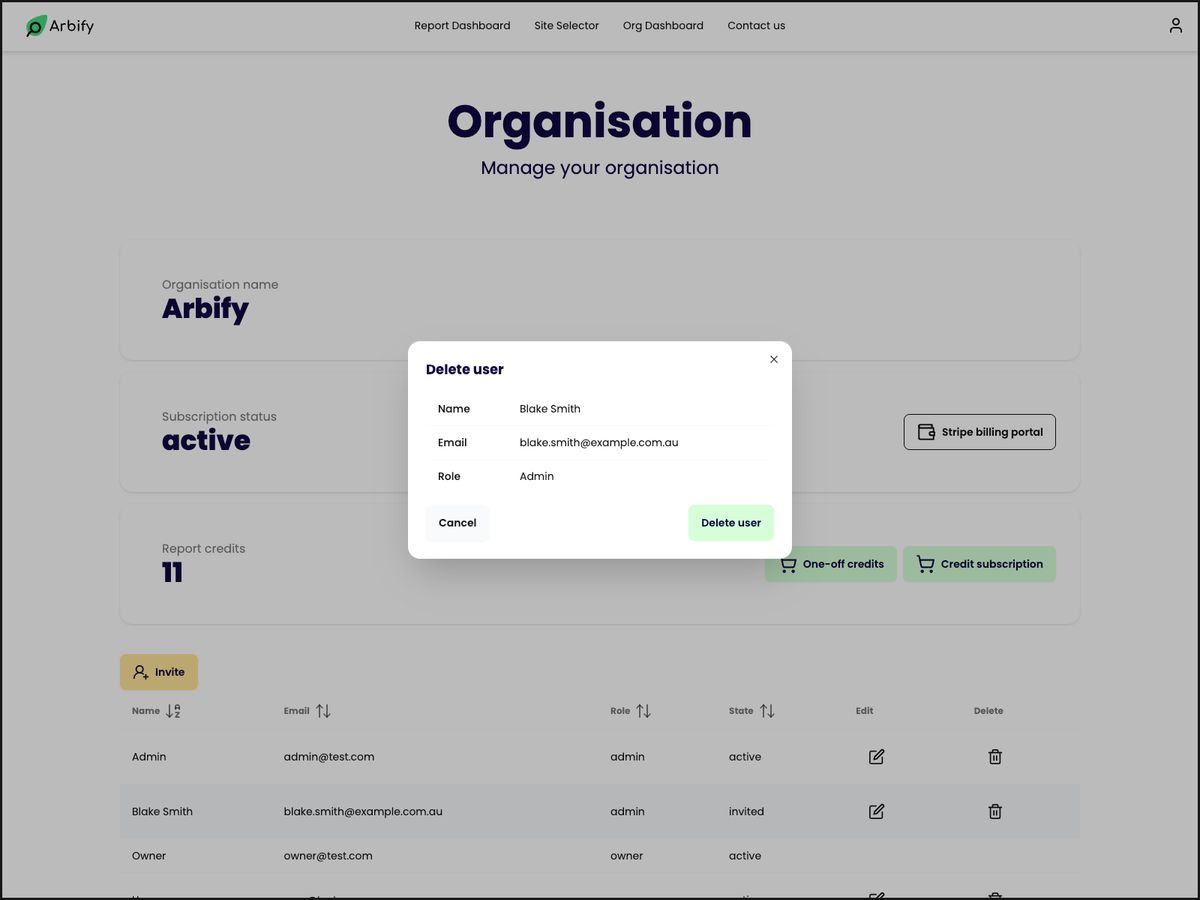Navigate to Org Dashboard
The height and width of the screenshot is (900, 1200).
coord(663,25)
